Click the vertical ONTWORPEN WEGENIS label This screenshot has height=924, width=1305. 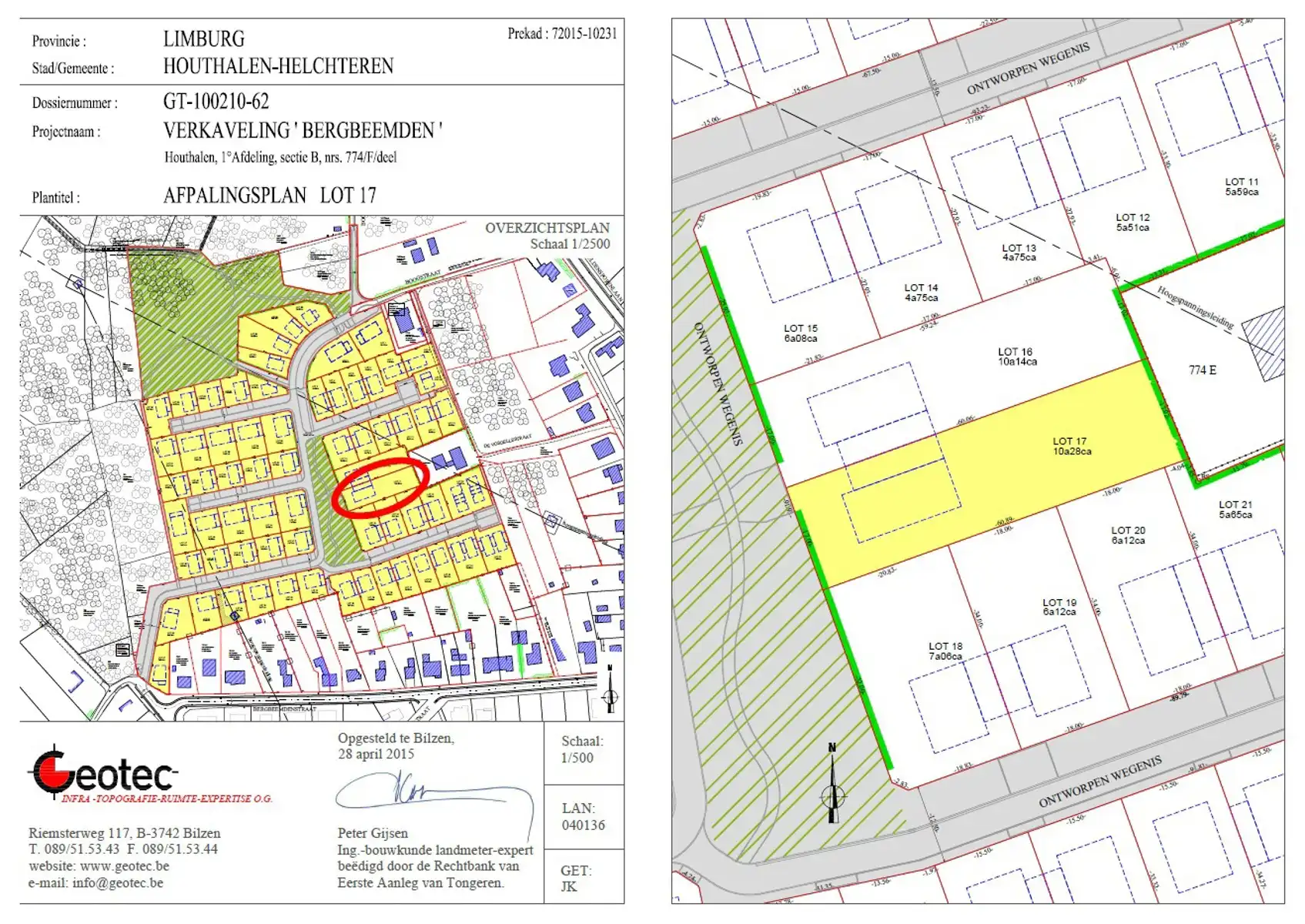(x=718, y=383)
